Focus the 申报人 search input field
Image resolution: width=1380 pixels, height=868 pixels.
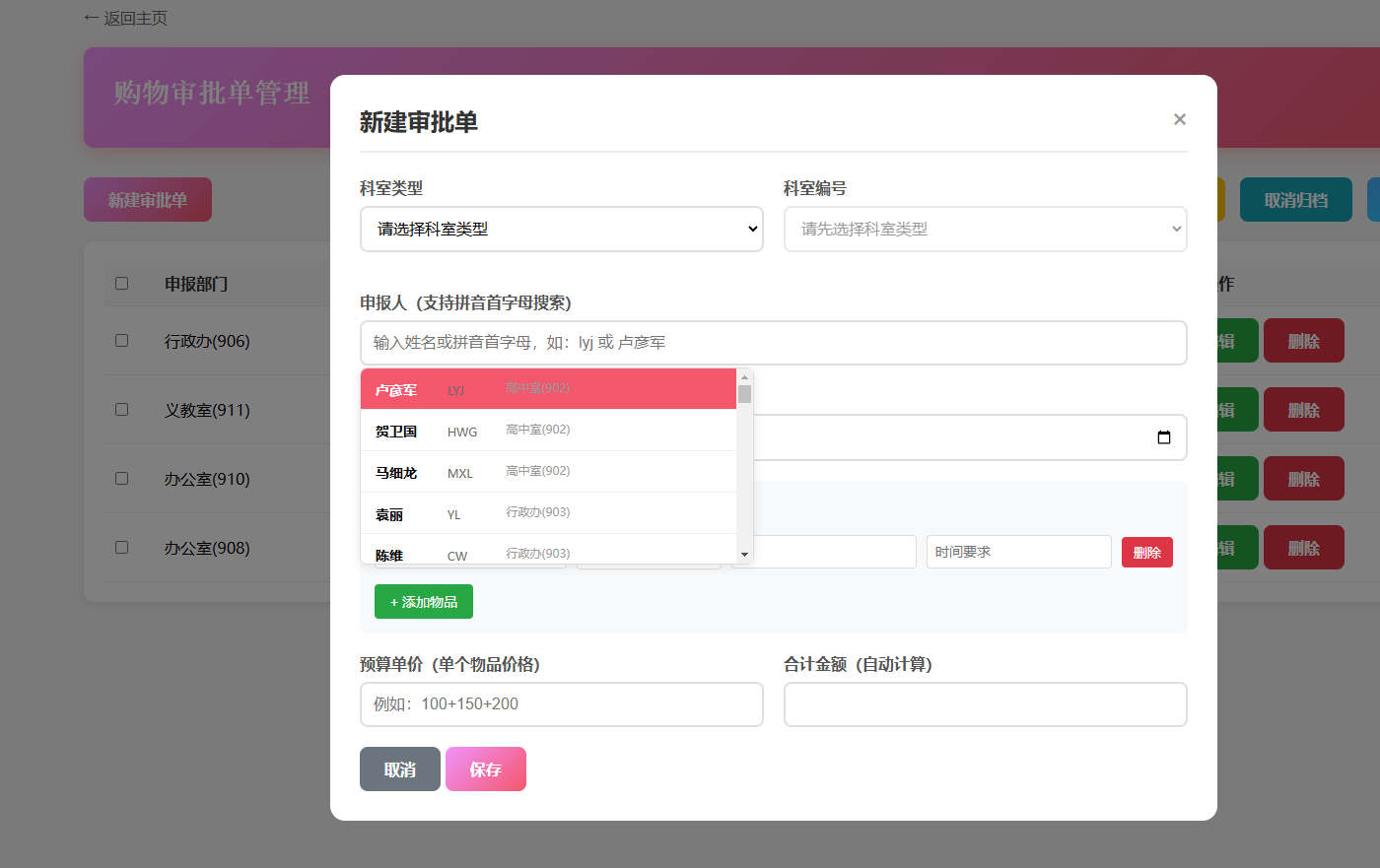coord(774,343)
